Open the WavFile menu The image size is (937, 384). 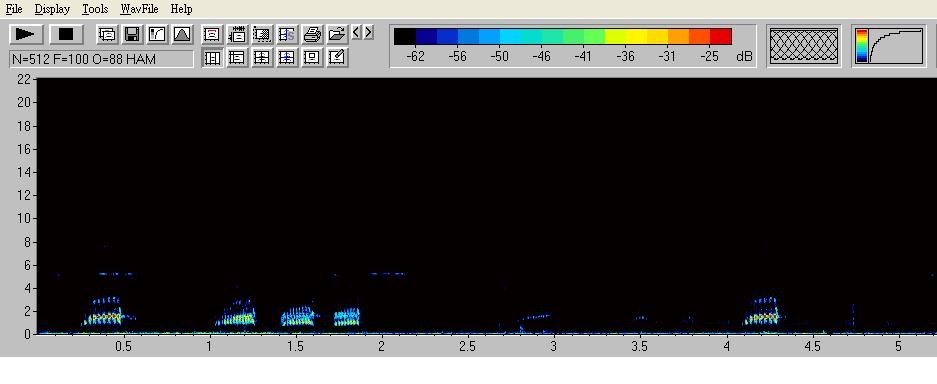pos(139,9)
